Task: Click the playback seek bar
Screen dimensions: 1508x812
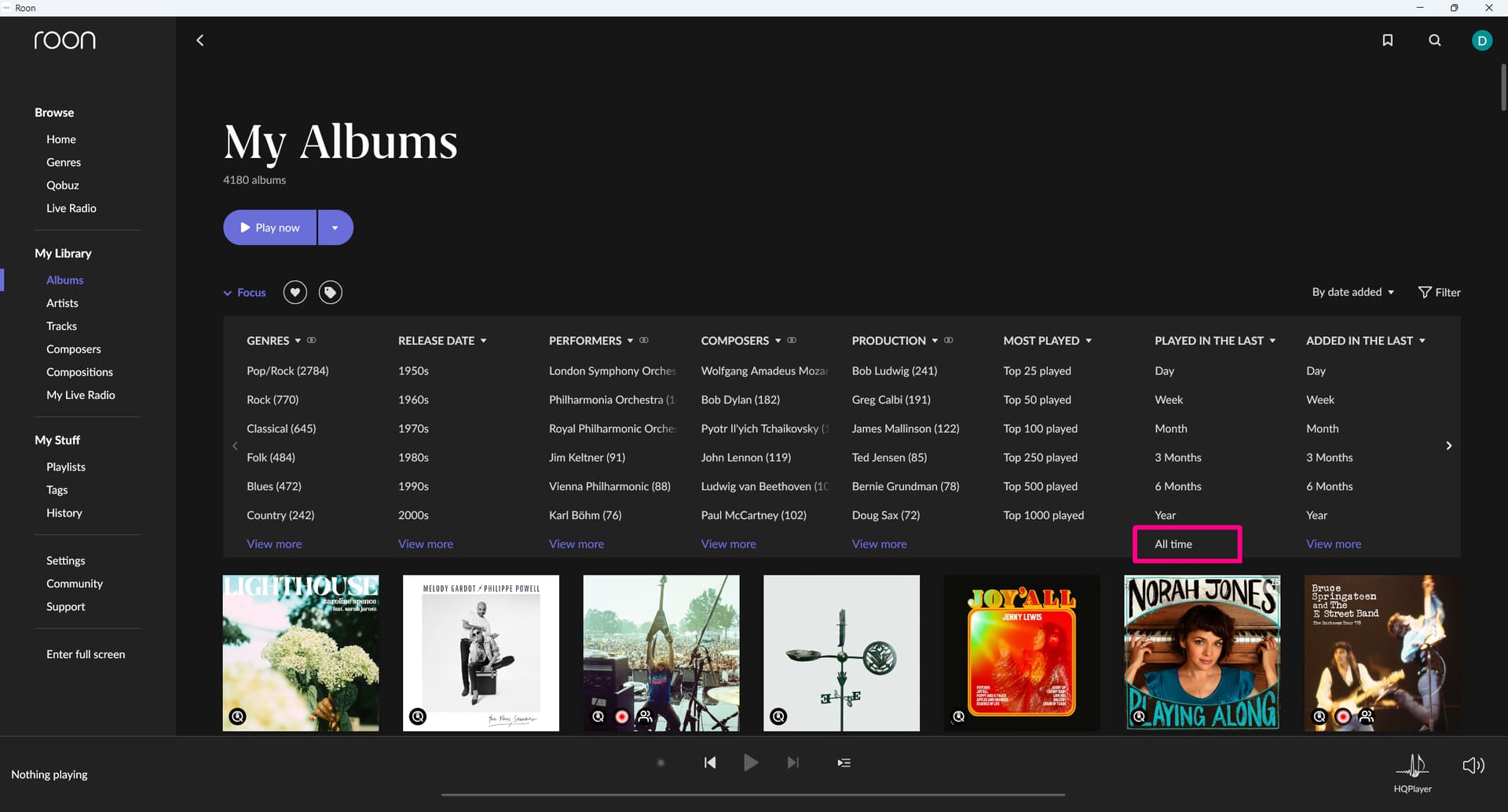Action: pyautogui.click(x=752, y=794)
